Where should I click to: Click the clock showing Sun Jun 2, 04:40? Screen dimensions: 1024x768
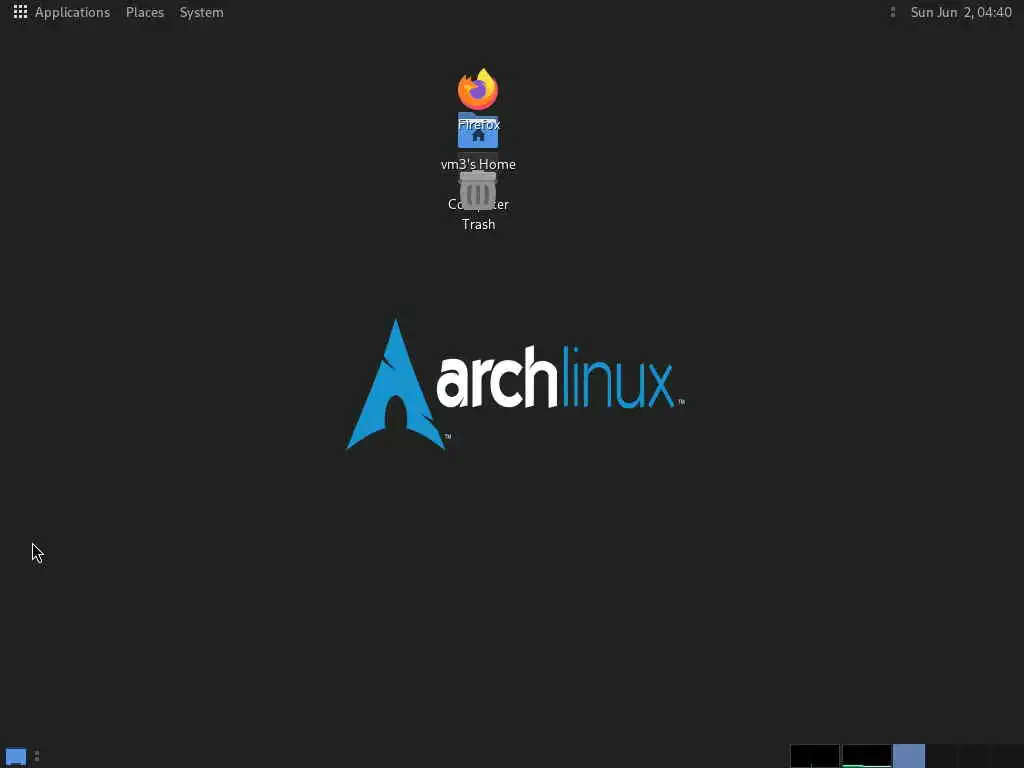[x=961, y=12]
